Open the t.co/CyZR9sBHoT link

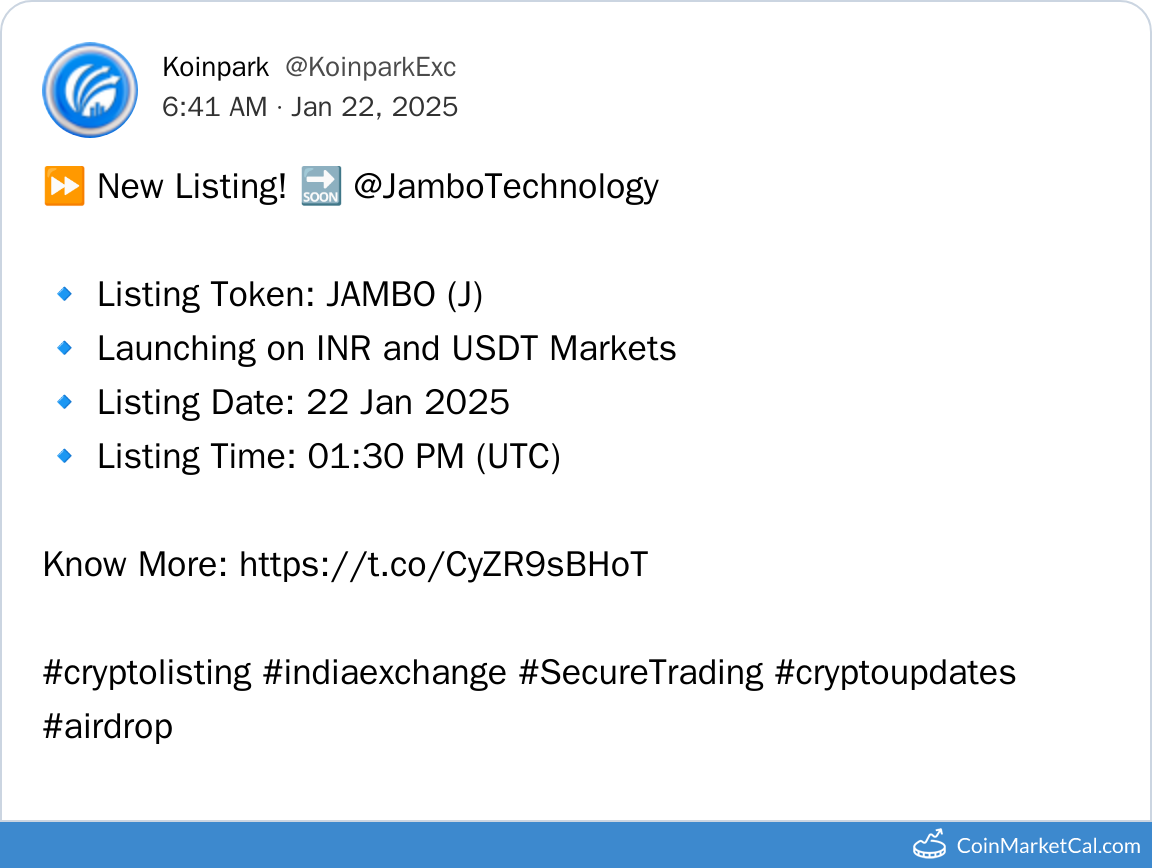click(x=443, y=565)
